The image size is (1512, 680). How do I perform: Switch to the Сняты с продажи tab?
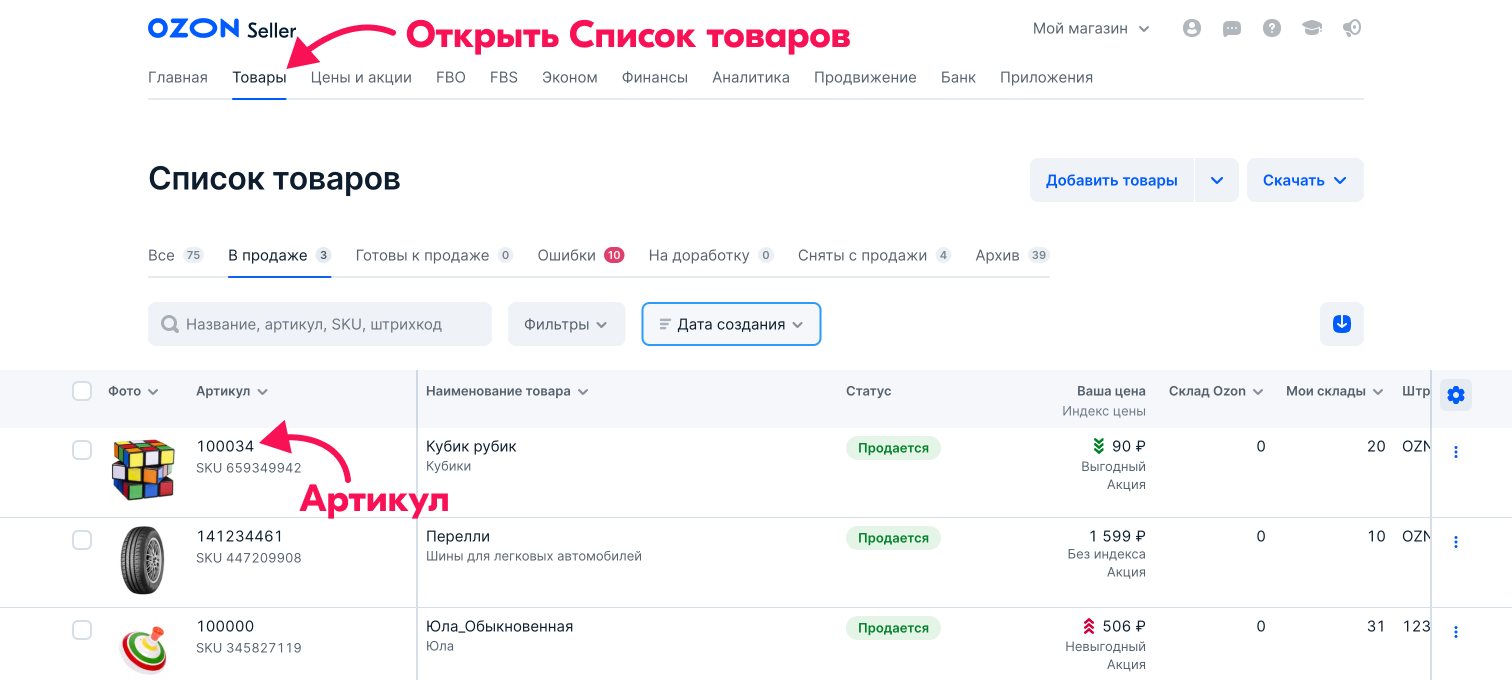[x=875, y=255]
